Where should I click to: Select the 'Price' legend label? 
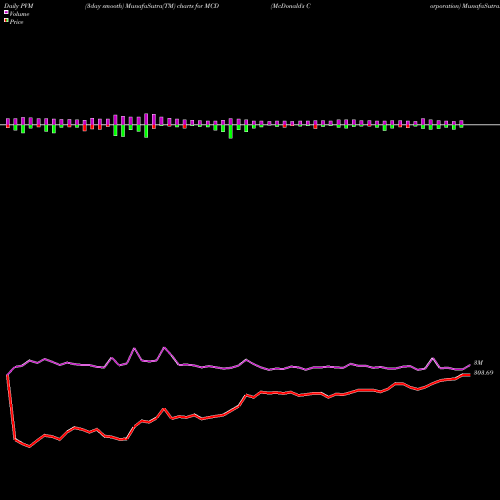point(16,22)
